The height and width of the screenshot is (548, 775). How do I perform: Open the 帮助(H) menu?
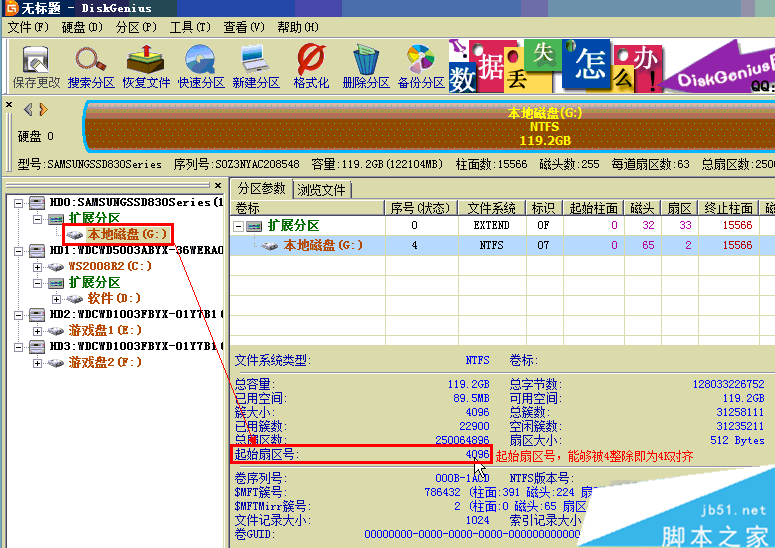pos(298,27)
